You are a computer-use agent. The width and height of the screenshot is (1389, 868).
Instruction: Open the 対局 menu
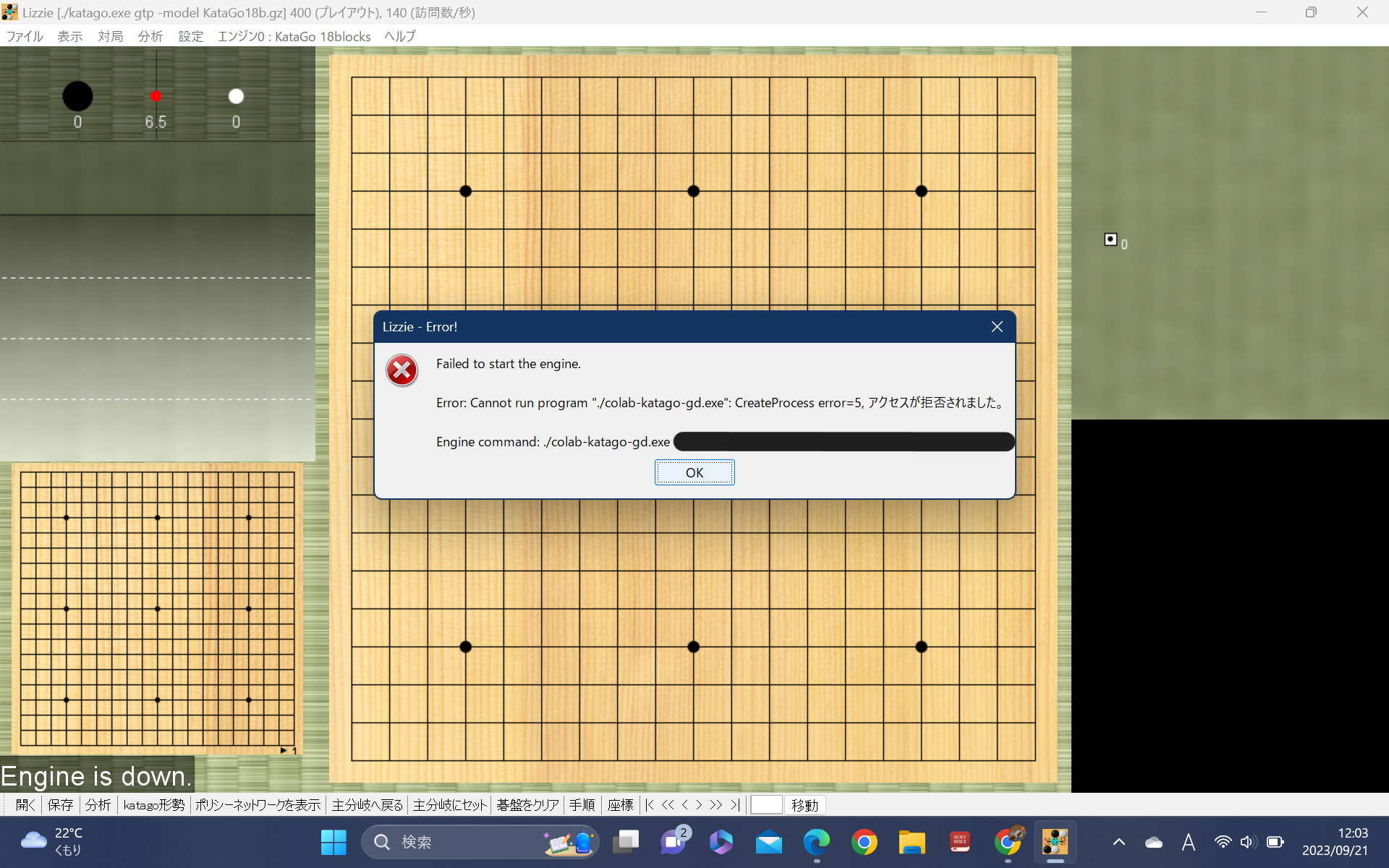[111, 36]
